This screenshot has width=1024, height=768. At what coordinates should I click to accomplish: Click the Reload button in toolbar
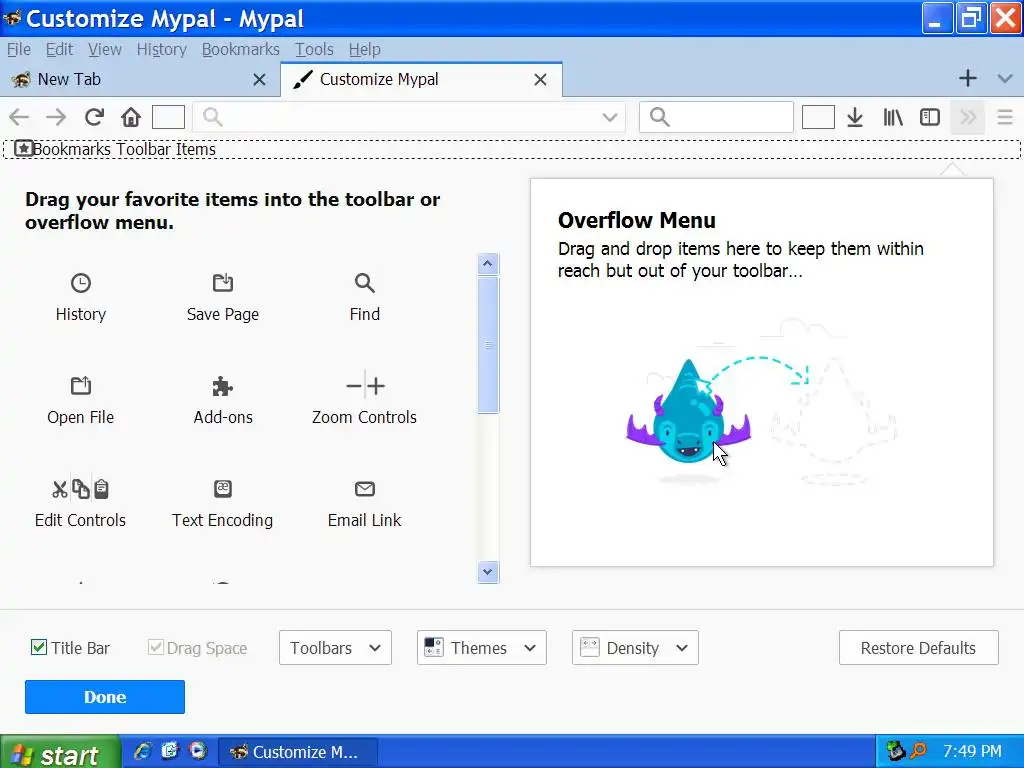pyautogui.click(x=94, y=118)
